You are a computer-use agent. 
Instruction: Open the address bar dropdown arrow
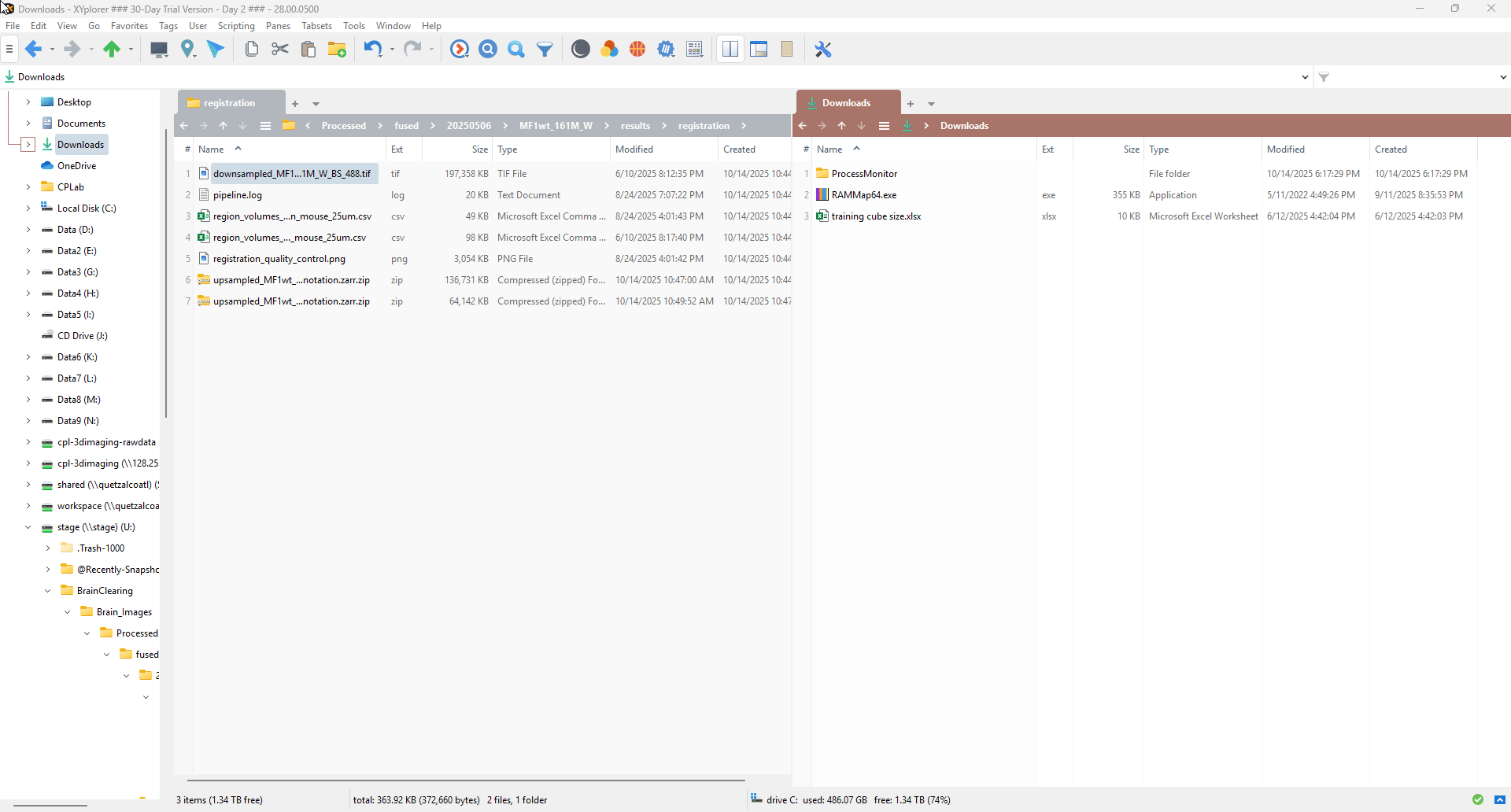[x=1305, y=77]
